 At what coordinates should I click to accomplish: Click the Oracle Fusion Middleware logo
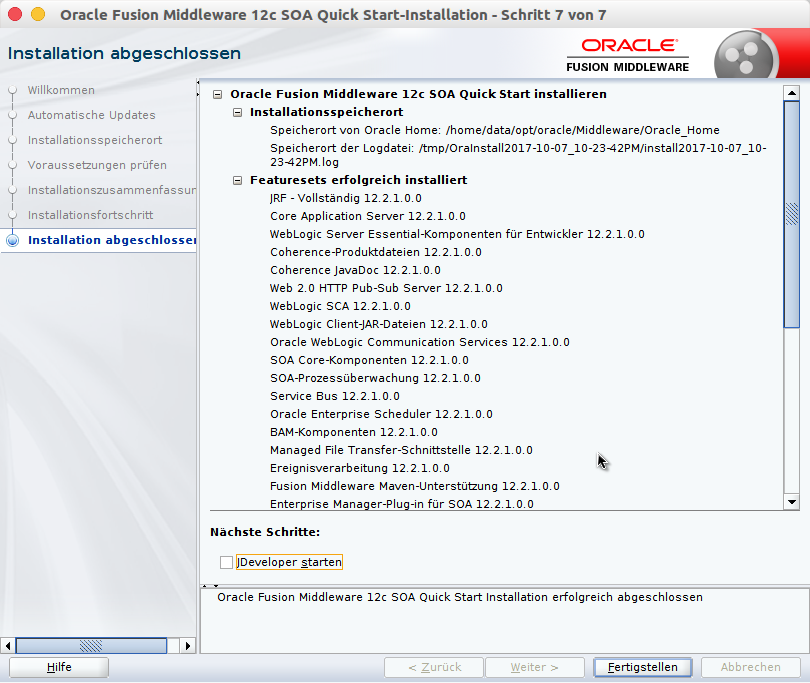tap(628, 55)
